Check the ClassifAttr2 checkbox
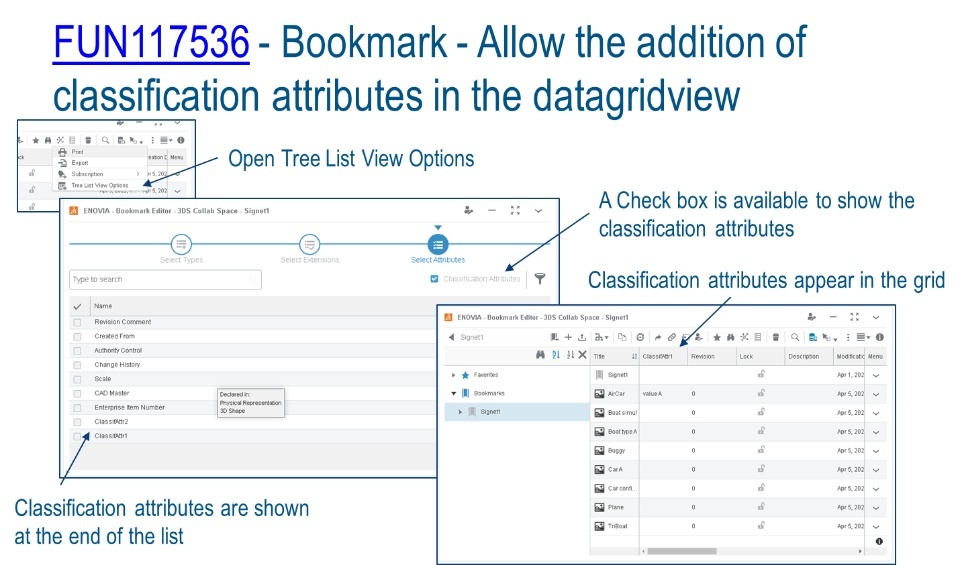960x565 pixels. [77, 422]
